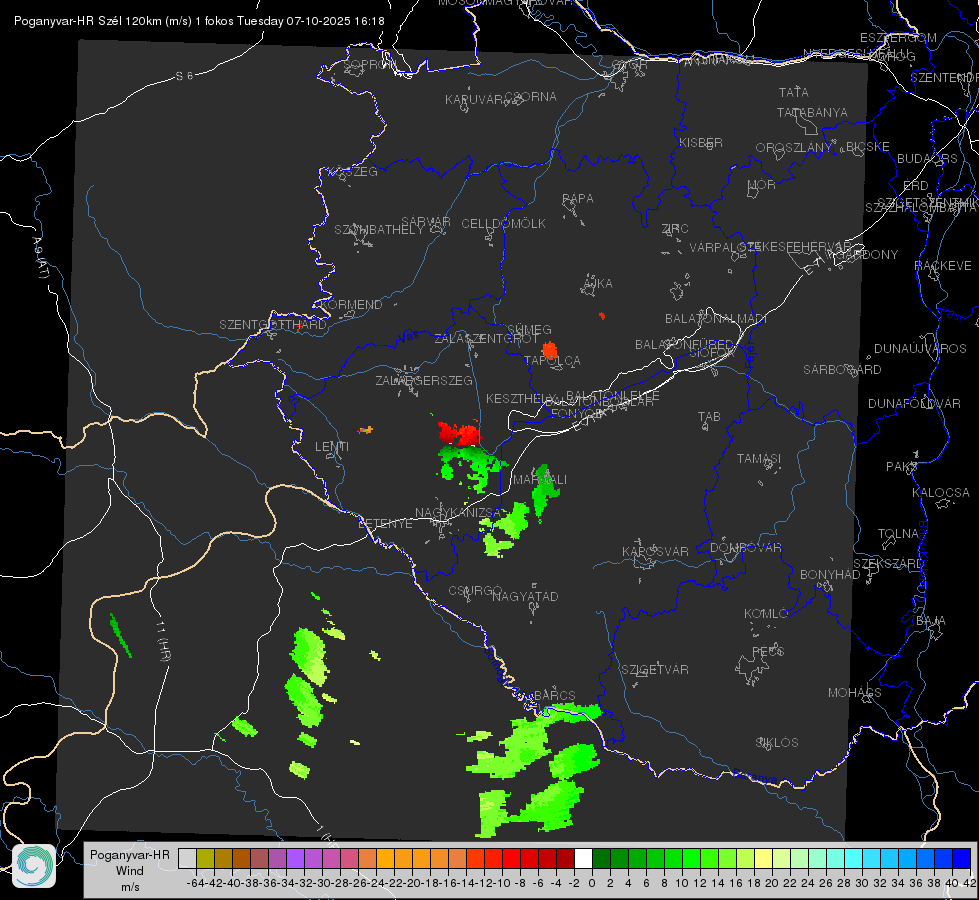Click the AJKA city label
This screenshot has height=900, width=979.
click(598, 284)
